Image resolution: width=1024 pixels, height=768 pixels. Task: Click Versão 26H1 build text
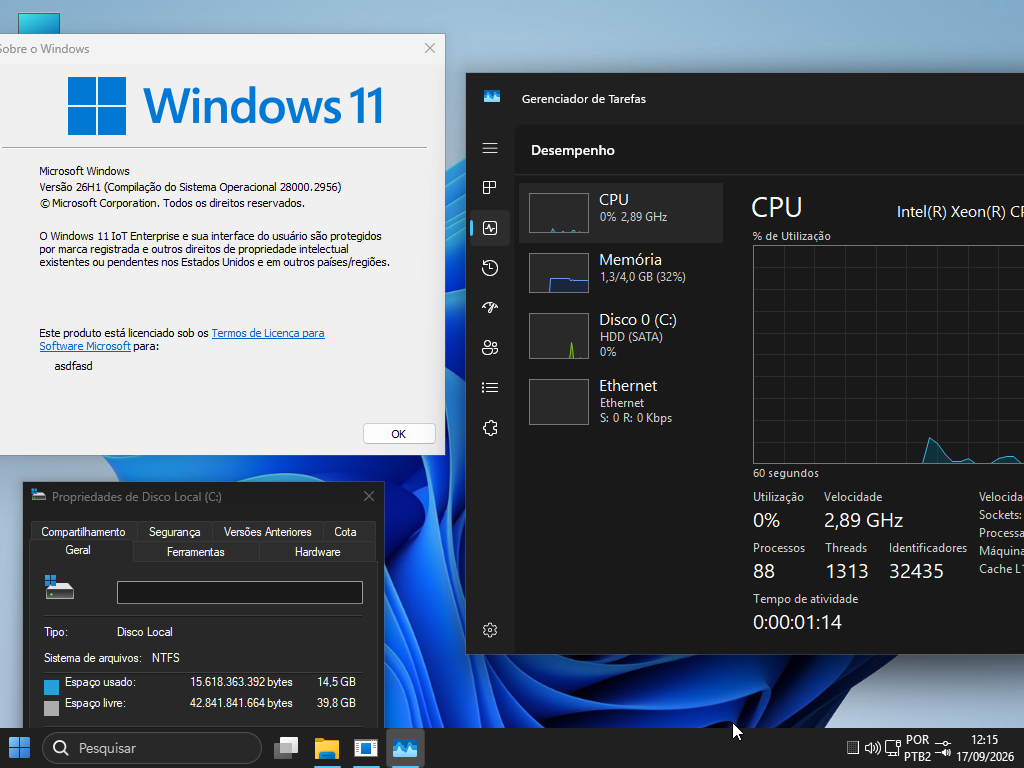(x=190, y=187)
